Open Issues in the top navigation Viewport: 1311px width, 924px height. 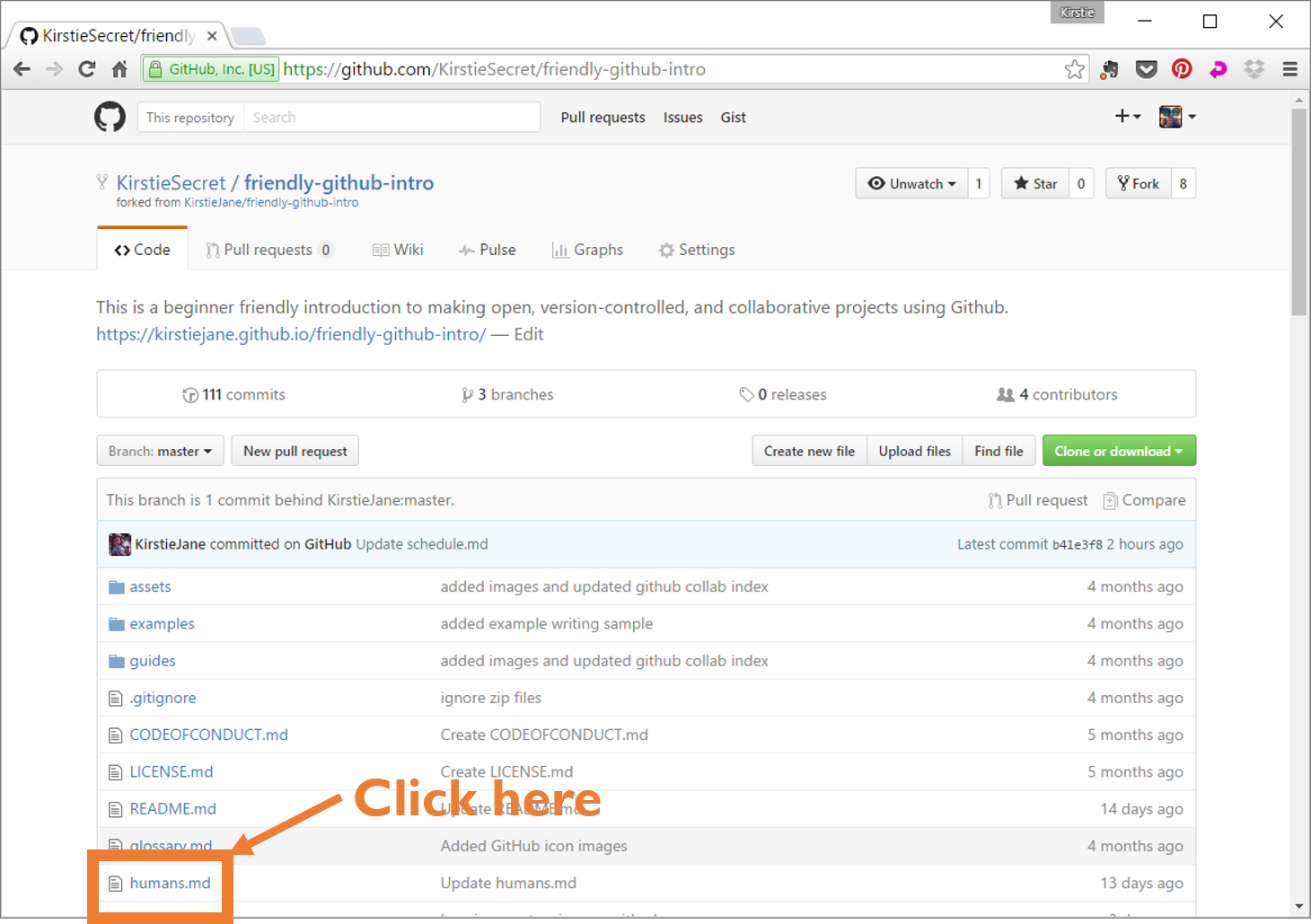pos(682,118)
